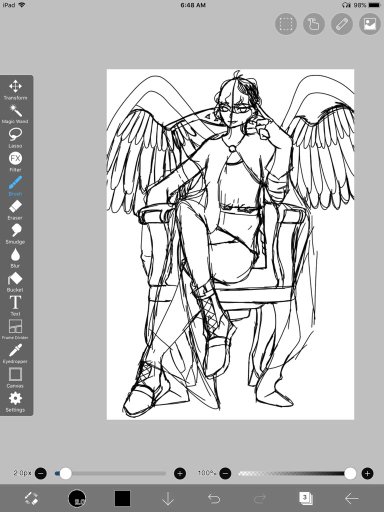384x512 pixels.
Task: Increase opacity with plus button
Action: tap(367, 473)
